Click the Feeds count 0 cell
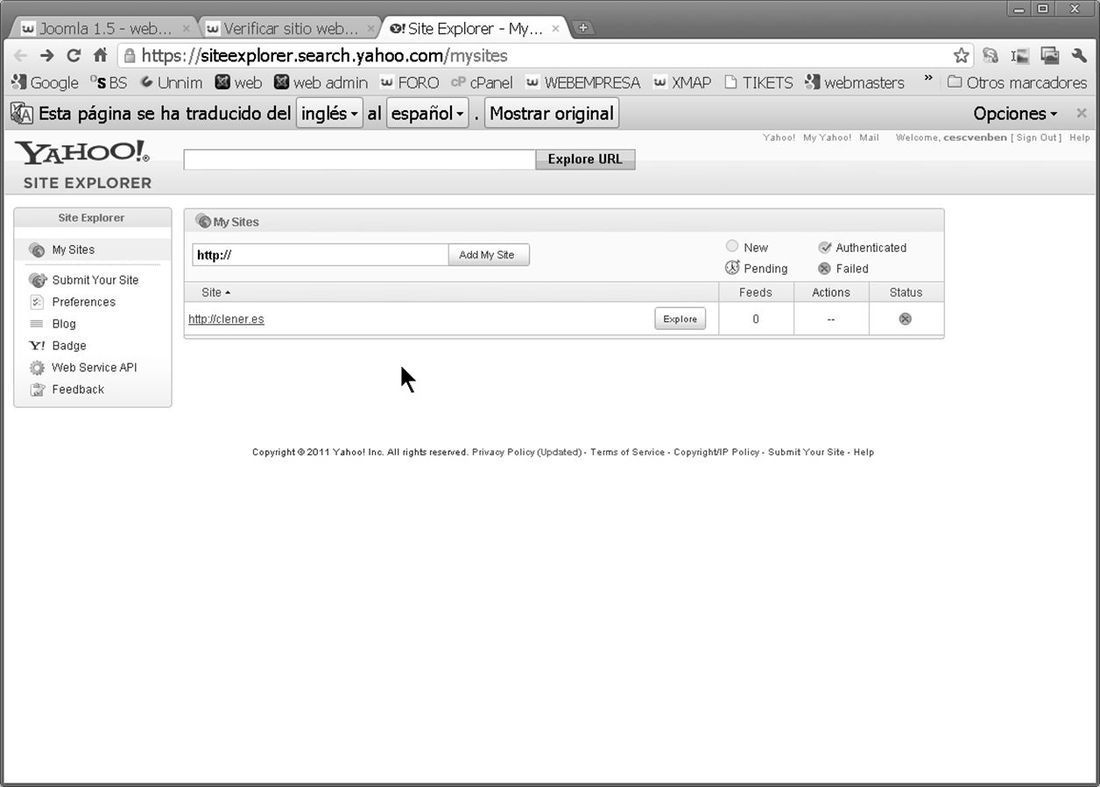The image size is (1100, 787). coord(756,319)
